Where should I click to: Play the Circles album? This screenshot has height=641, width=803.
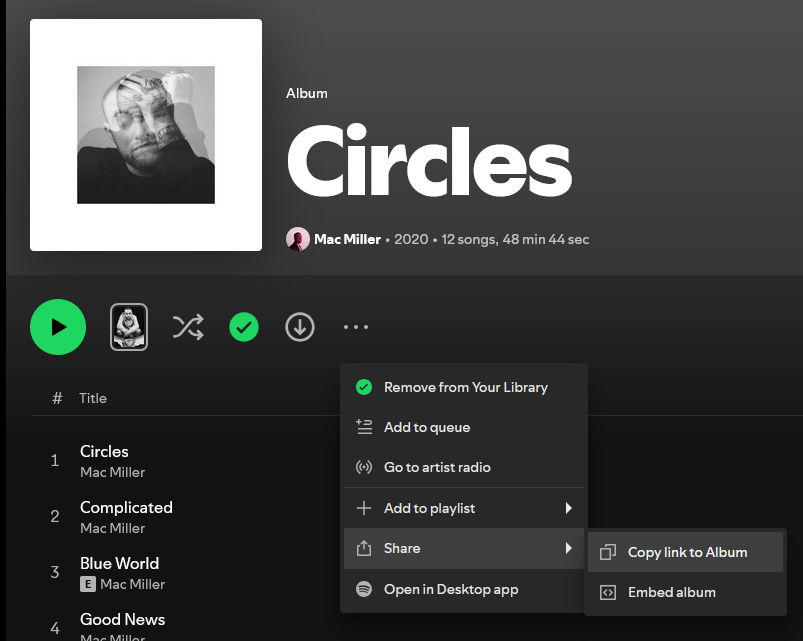58,327
